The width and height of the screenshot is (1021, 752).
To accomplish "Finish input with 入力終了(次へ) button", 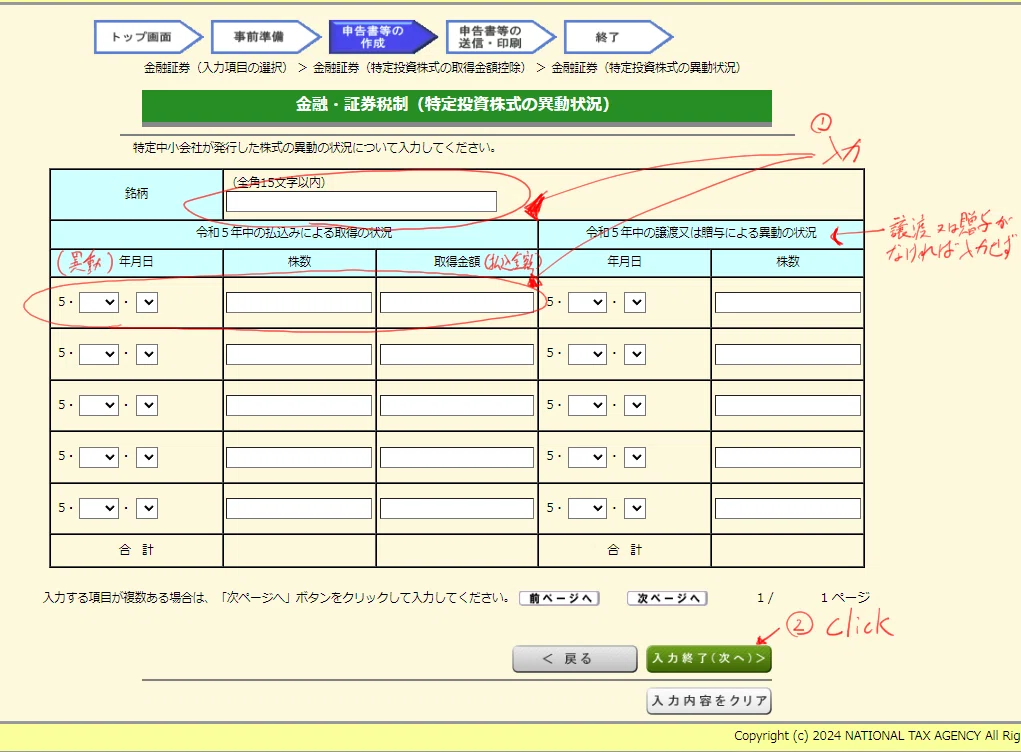I will click(708, 659).
